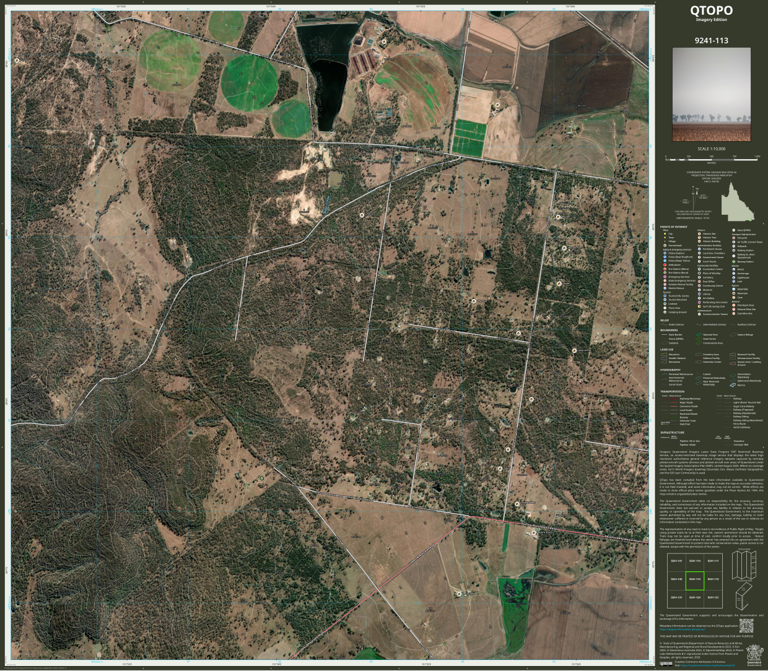Click the QR code for QTopo

point(746,626)
